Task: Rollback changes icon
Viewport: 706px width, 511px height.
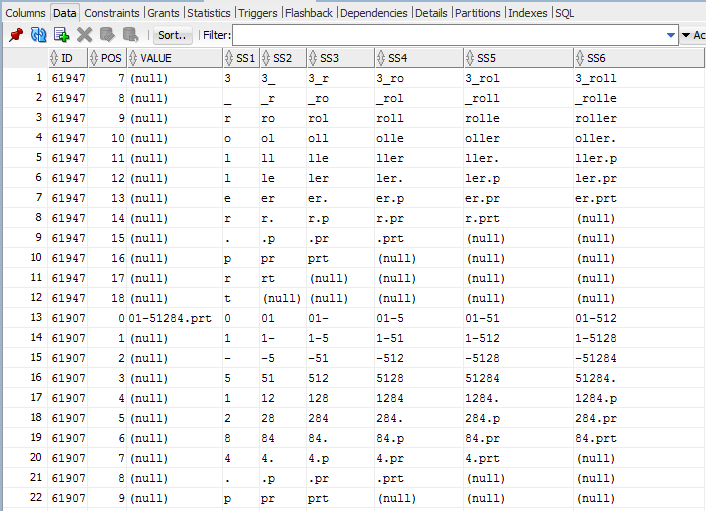Action: 130,35
